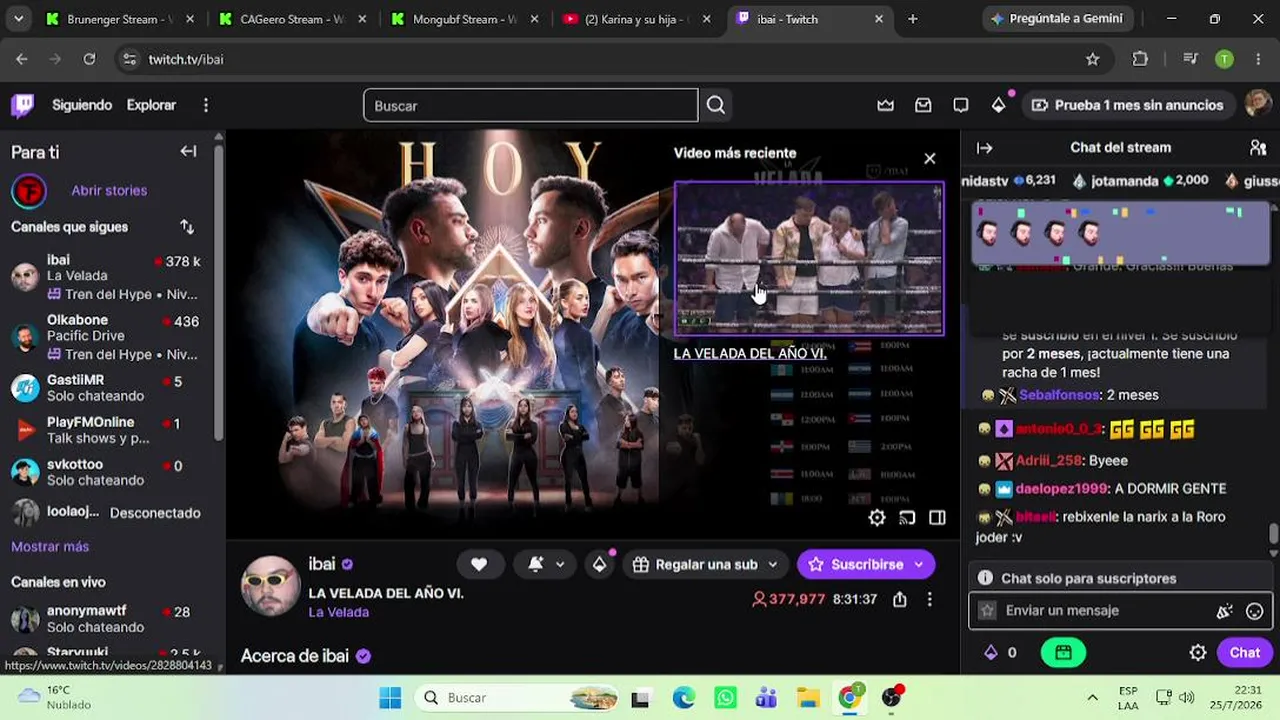Image resolution: width=1280 pixels, height=720 pixels.
Task: Collapse the Para ti sidebar
Action: 188,151
